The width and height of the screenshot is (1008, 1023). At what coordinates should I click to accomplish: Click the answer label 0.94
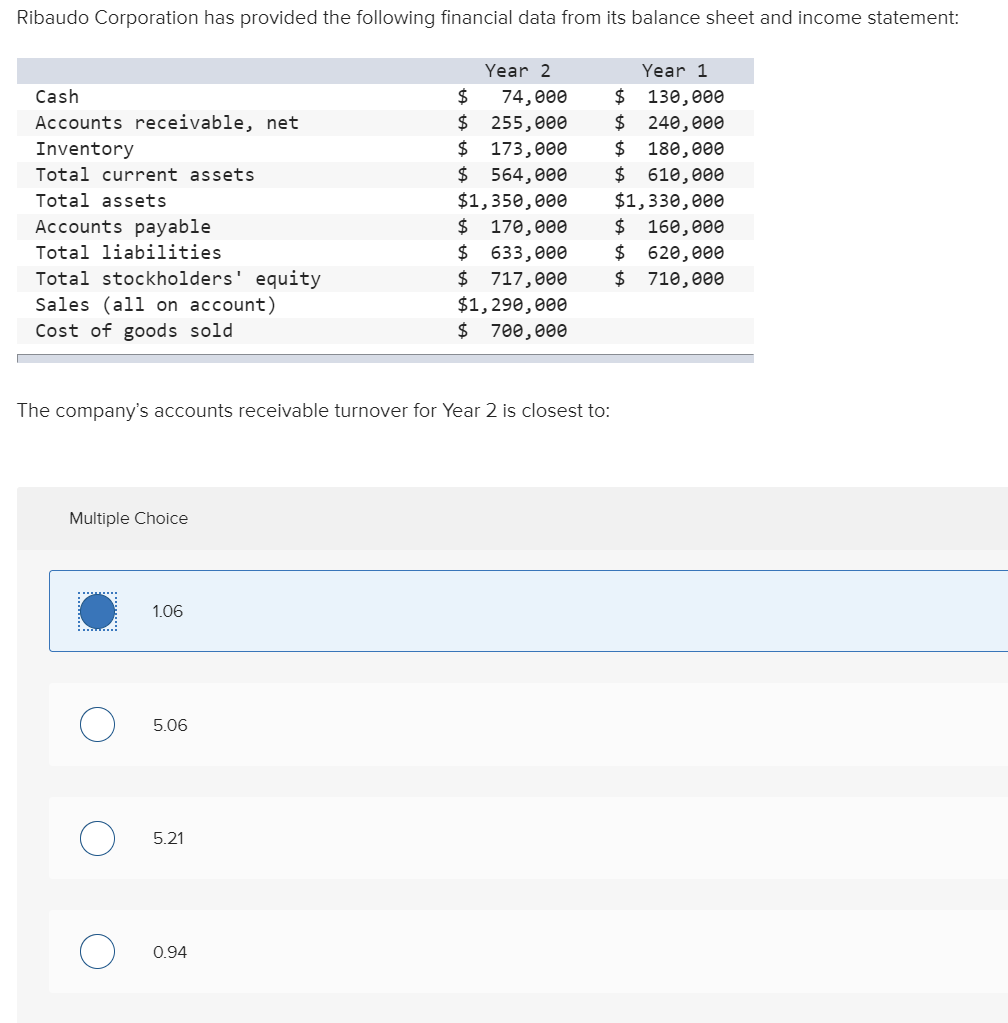(x=170, y=952)
